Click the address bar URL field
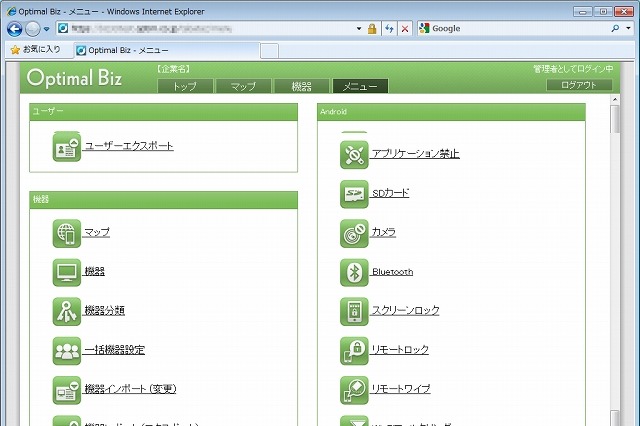The height and width of the screenshot is (426, 640). pos(210,29)
